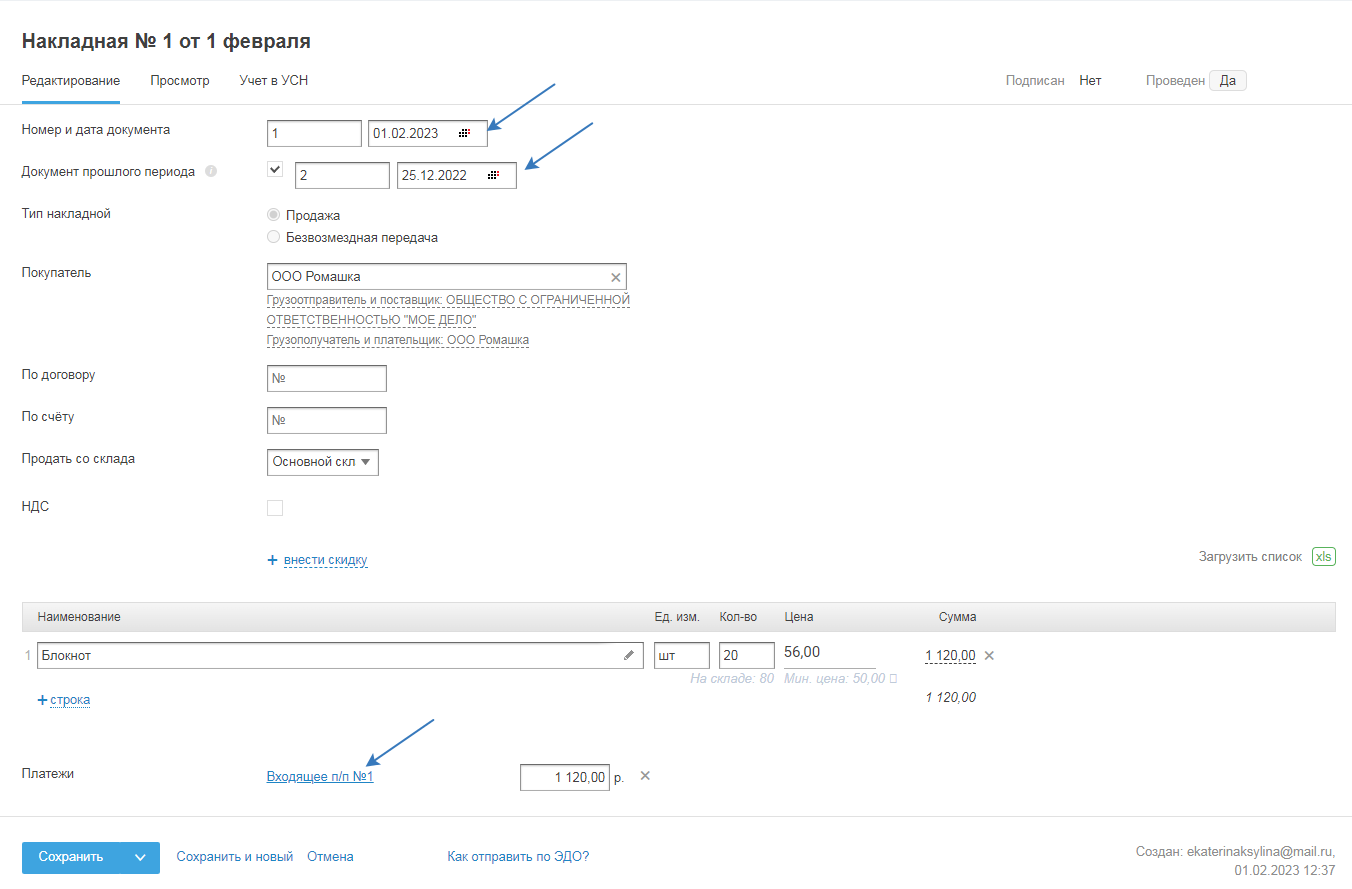Switch to the Редактирование tab

pyautogui.click(x=71, y=81)
